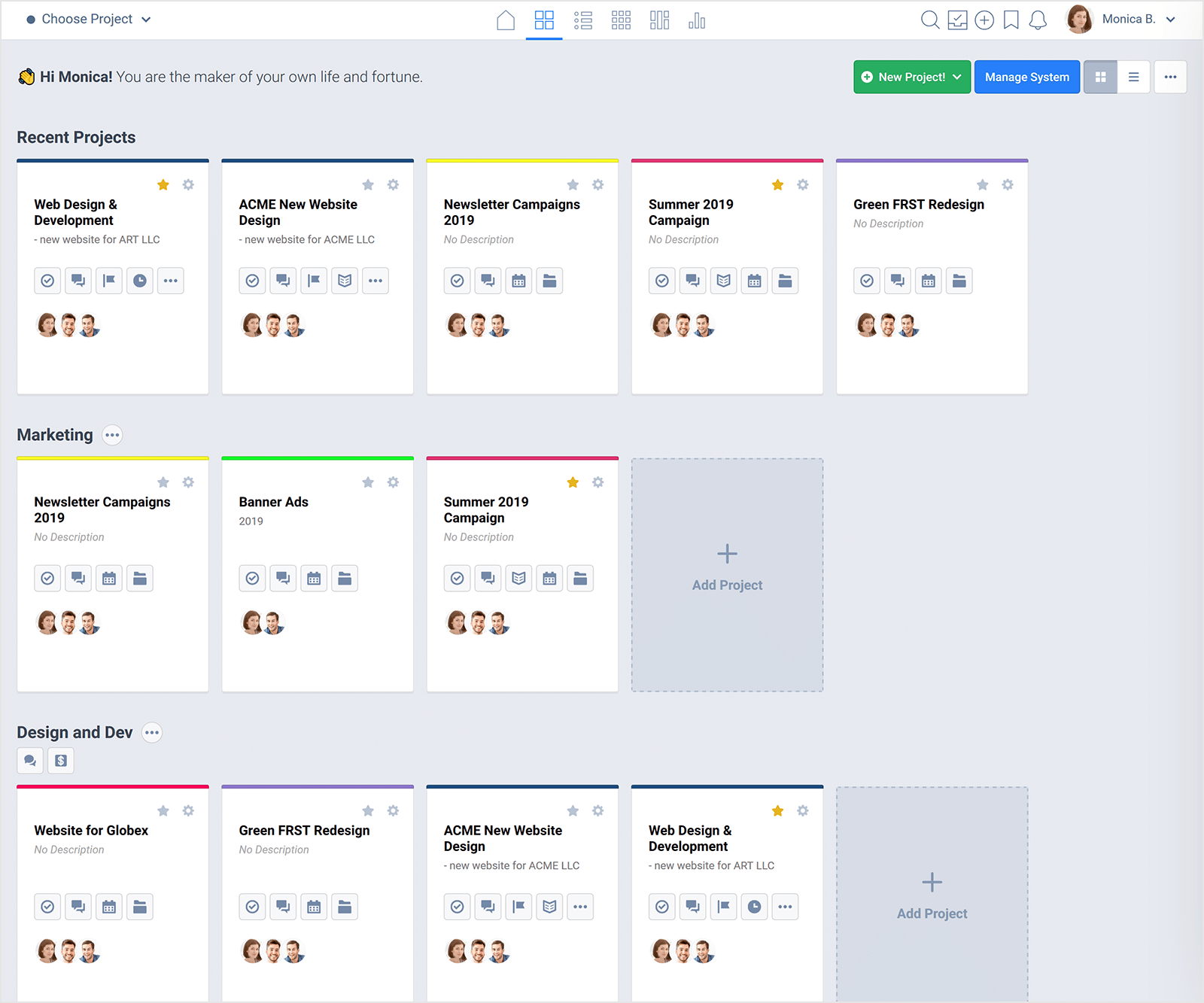
Task: Star the Green FRST Redesign project
Action: click(x=982, y=184)
